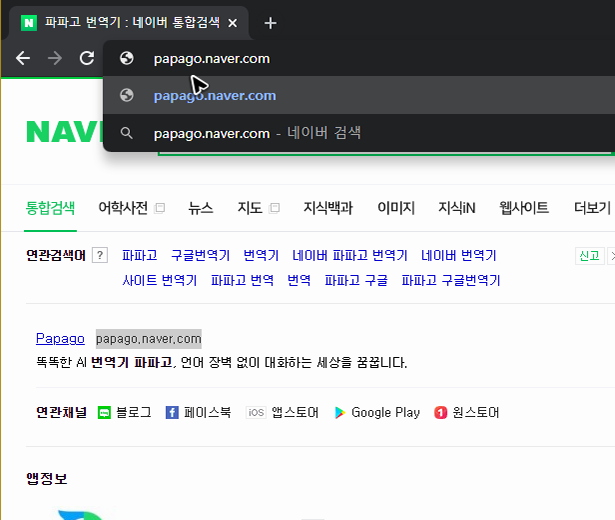Screen dimensions: 615x520
Task: Close the 파파고 번역기 tab
Action: coord(233,23)
